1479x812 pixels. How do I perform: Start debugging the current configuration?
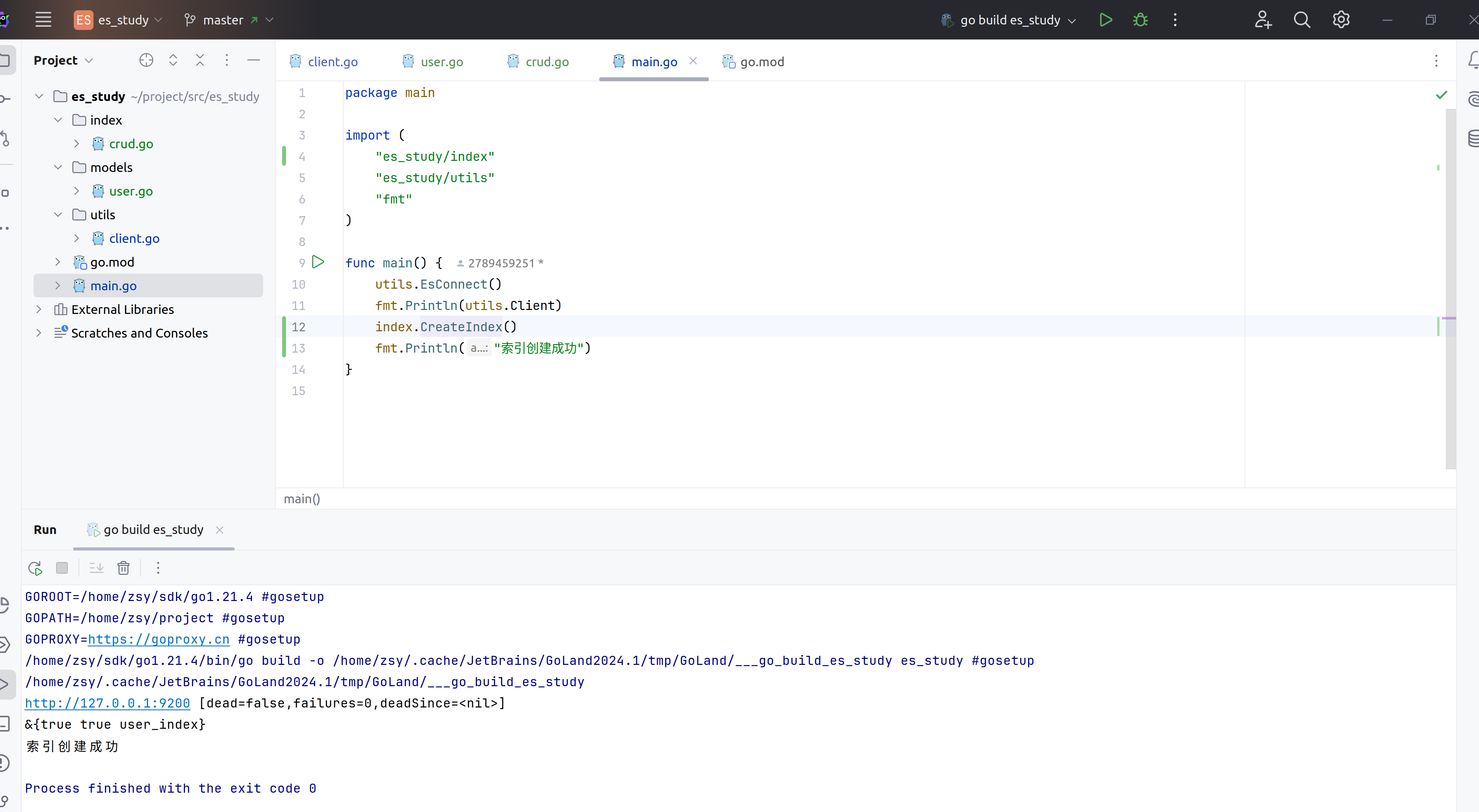1140,19
